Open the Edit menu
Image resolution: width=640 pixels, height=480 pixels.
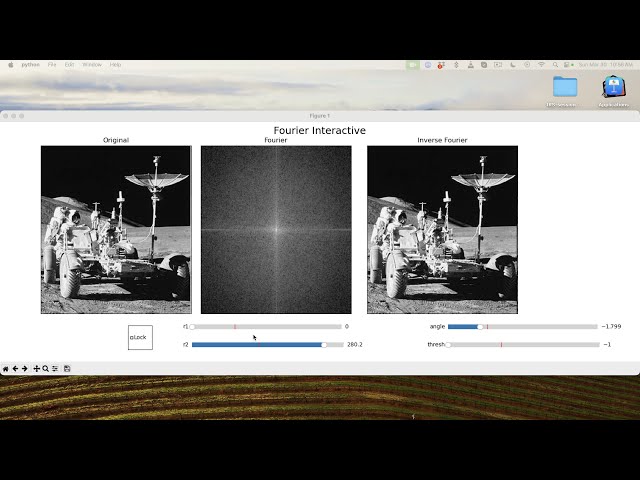click(69, 64)
